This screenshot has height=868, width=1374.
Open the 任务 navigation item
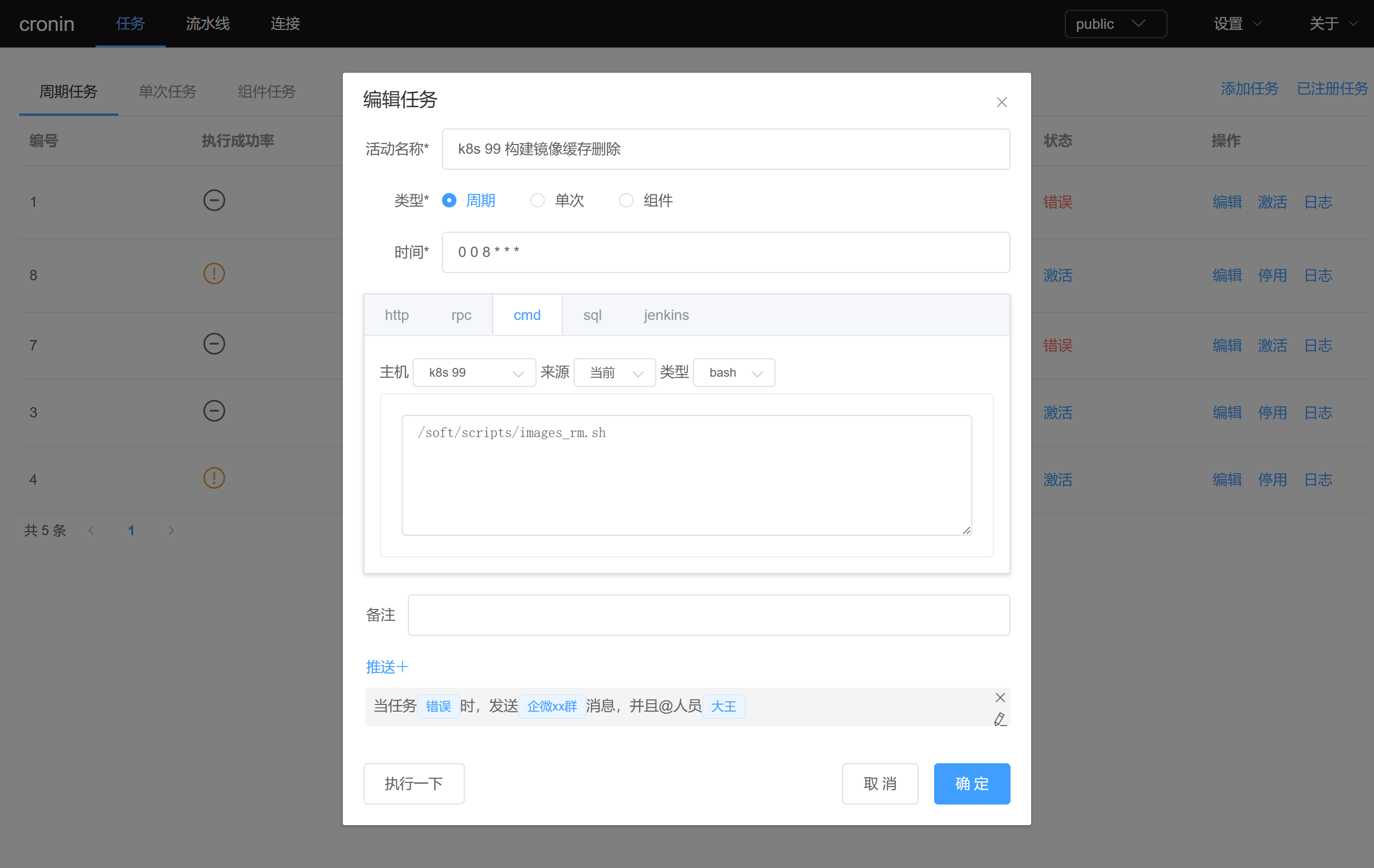pos(130,24)
